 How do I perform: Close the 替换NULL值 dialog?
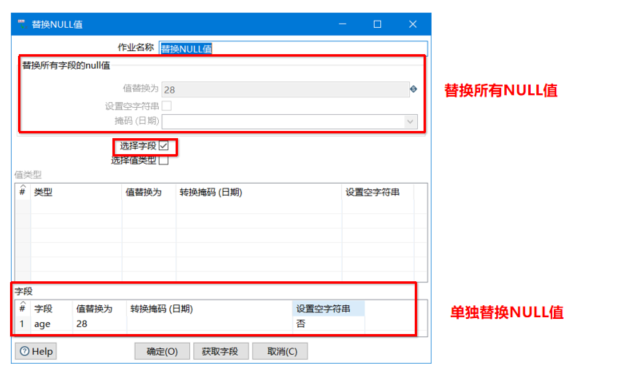tap(413, 24)
